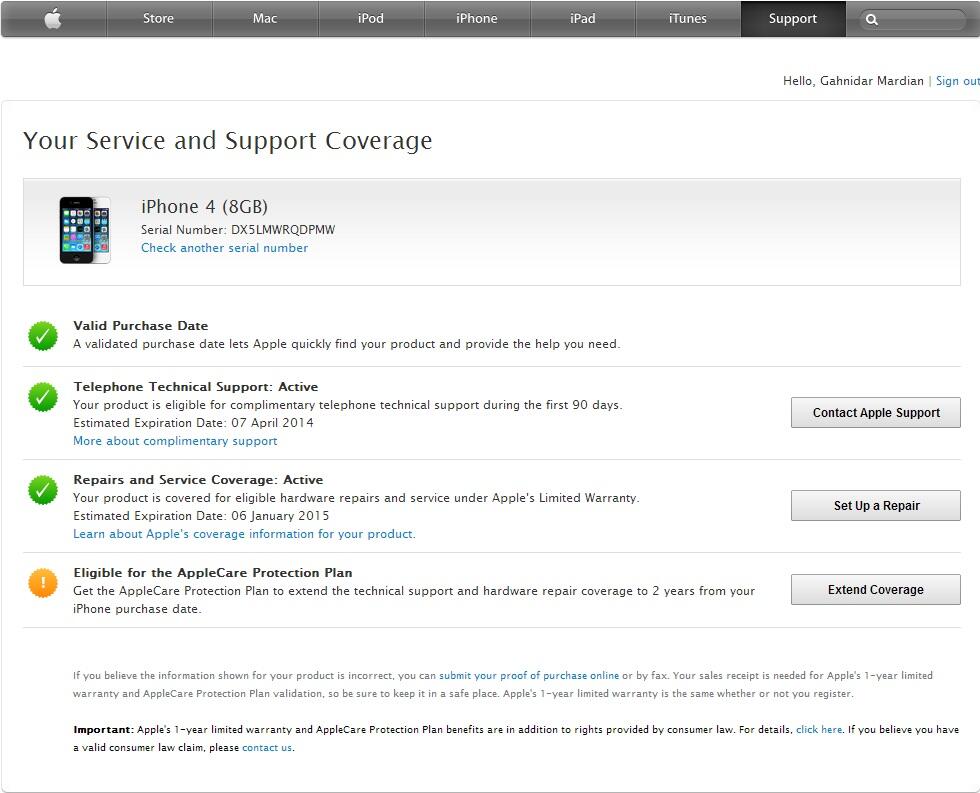Open the iTunes navigation item
Image resolution: width=980 pixels, height=793 pixels.
tap(688, 19)
